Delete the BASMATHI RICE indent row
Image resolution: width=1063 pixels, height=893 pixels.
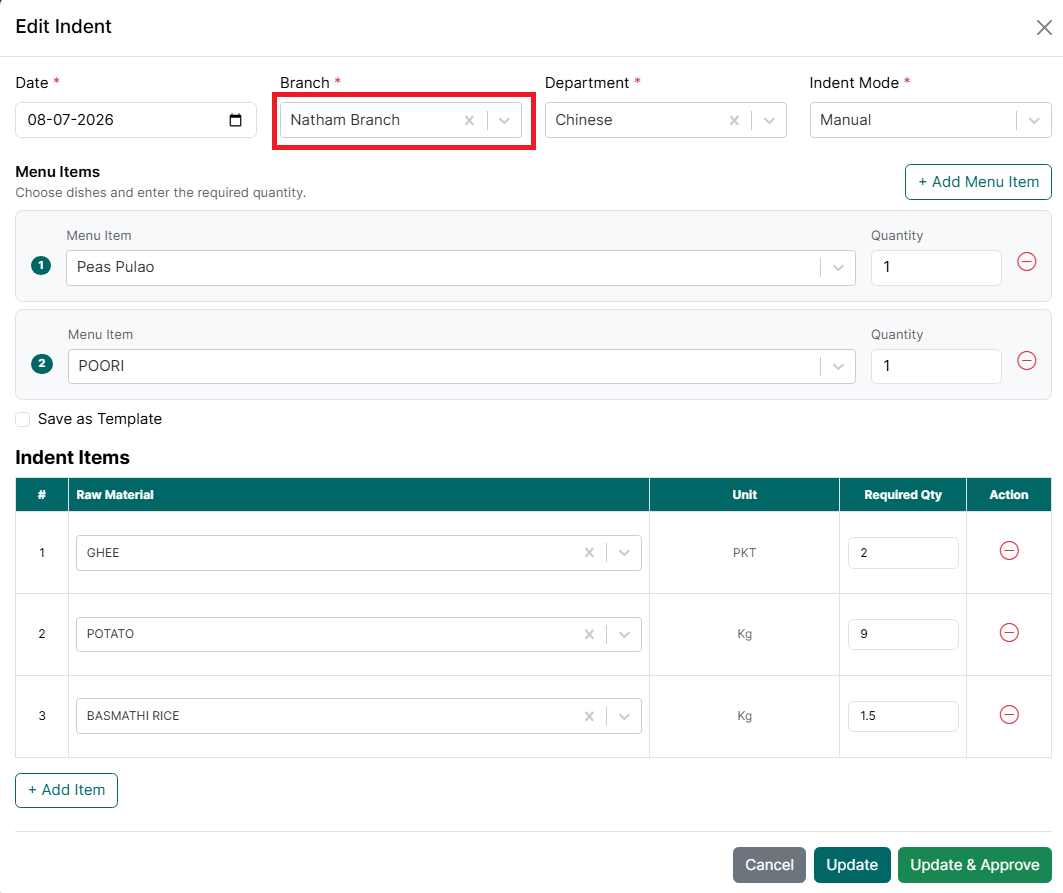[1009, 715]
